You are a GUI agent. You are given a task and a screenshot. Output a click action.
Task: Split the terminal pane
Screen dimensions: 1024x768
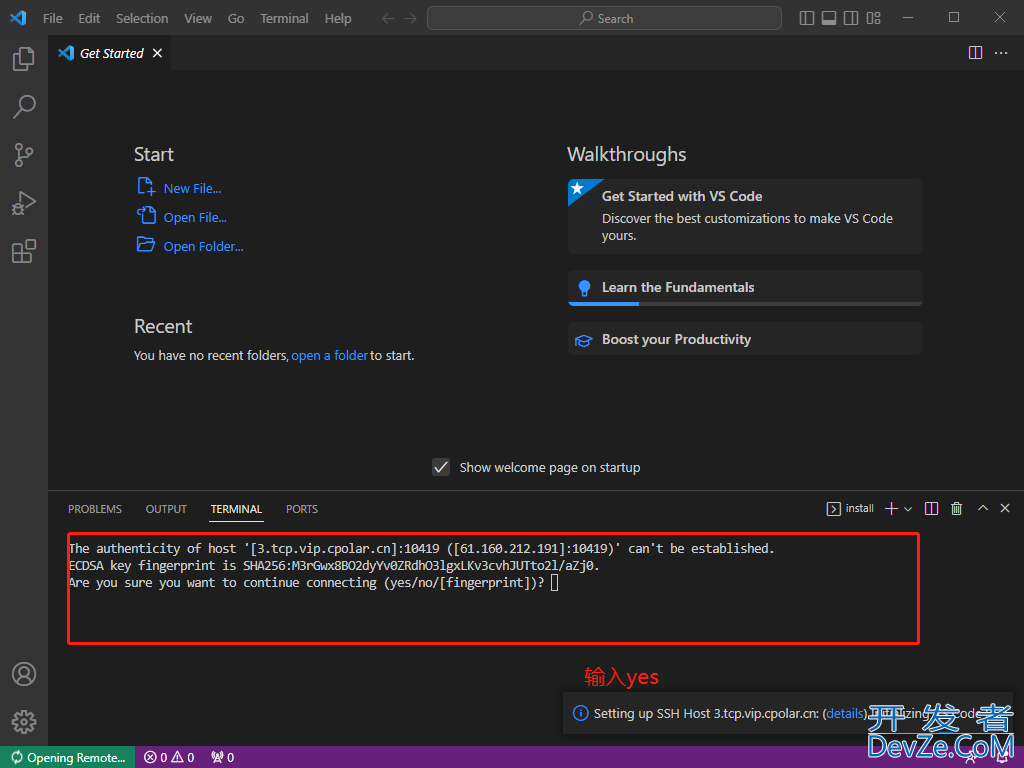point(931,509)
